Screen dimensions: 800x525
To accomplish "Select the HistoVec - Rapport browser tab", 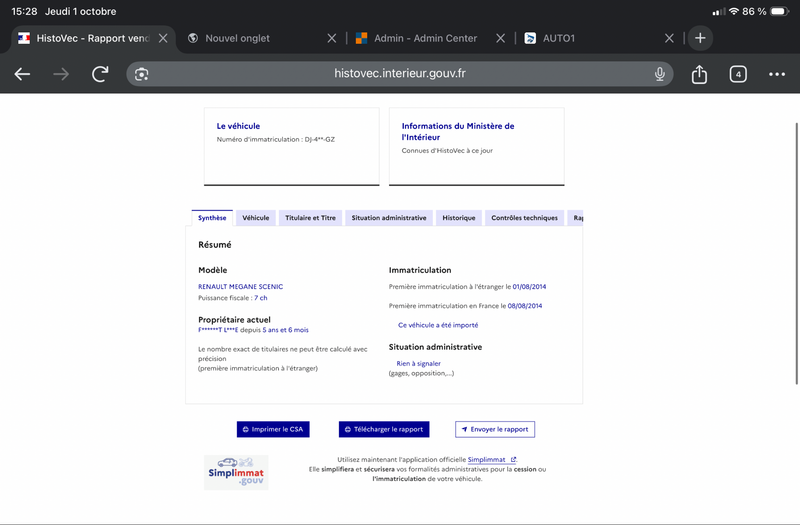I will [92, 38].
